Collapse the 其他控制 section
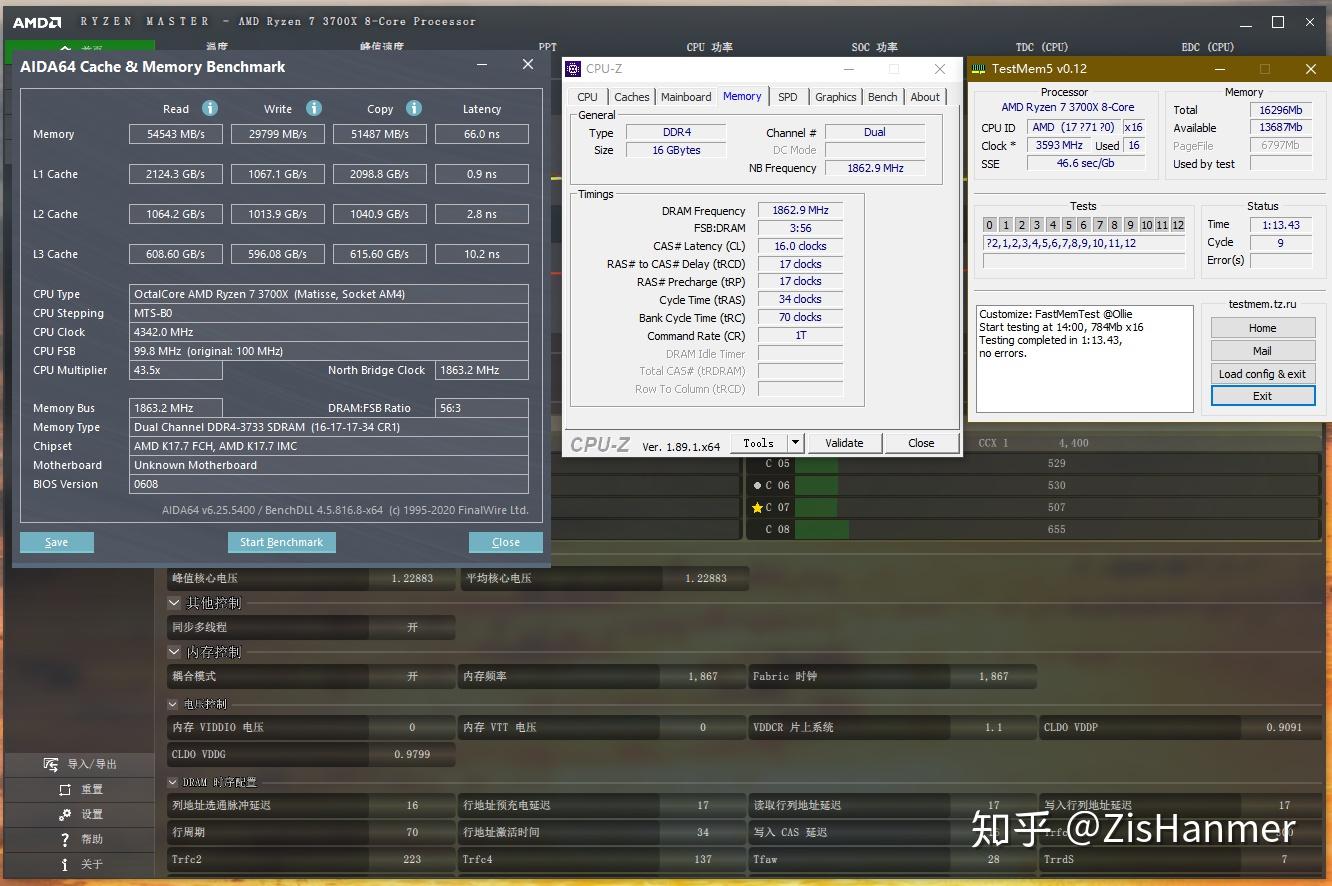The height and width of the screenshot is (886, 1332). (x=174, y=603)
